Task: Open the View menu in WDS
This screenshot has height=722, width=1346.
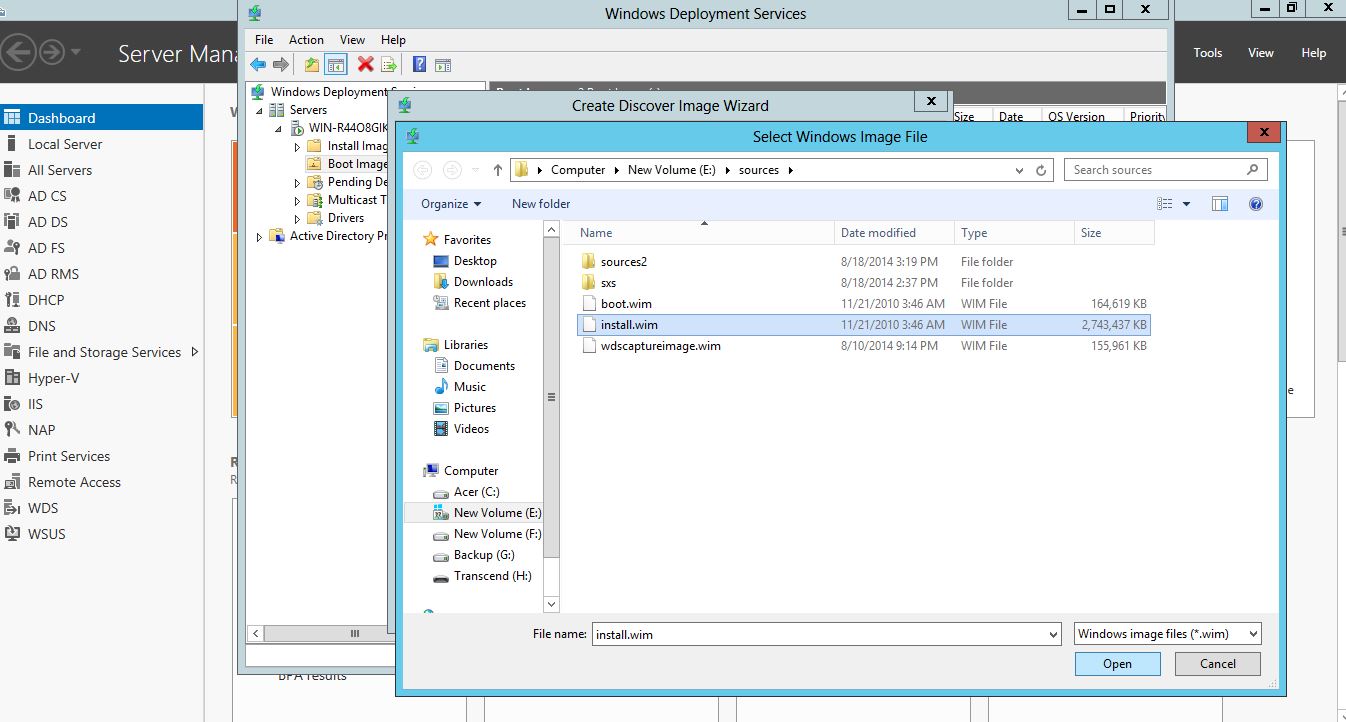Action: click(x=352, y=40)
